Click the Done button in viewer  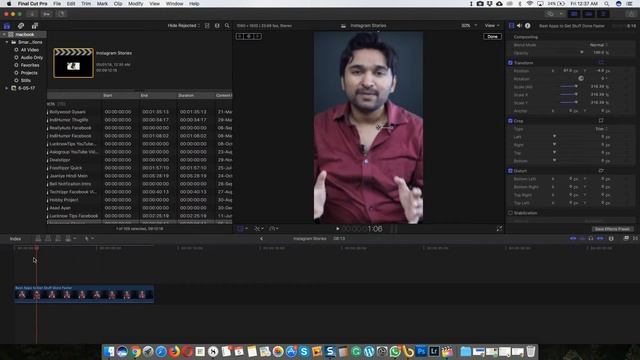[x=492, y=37]
